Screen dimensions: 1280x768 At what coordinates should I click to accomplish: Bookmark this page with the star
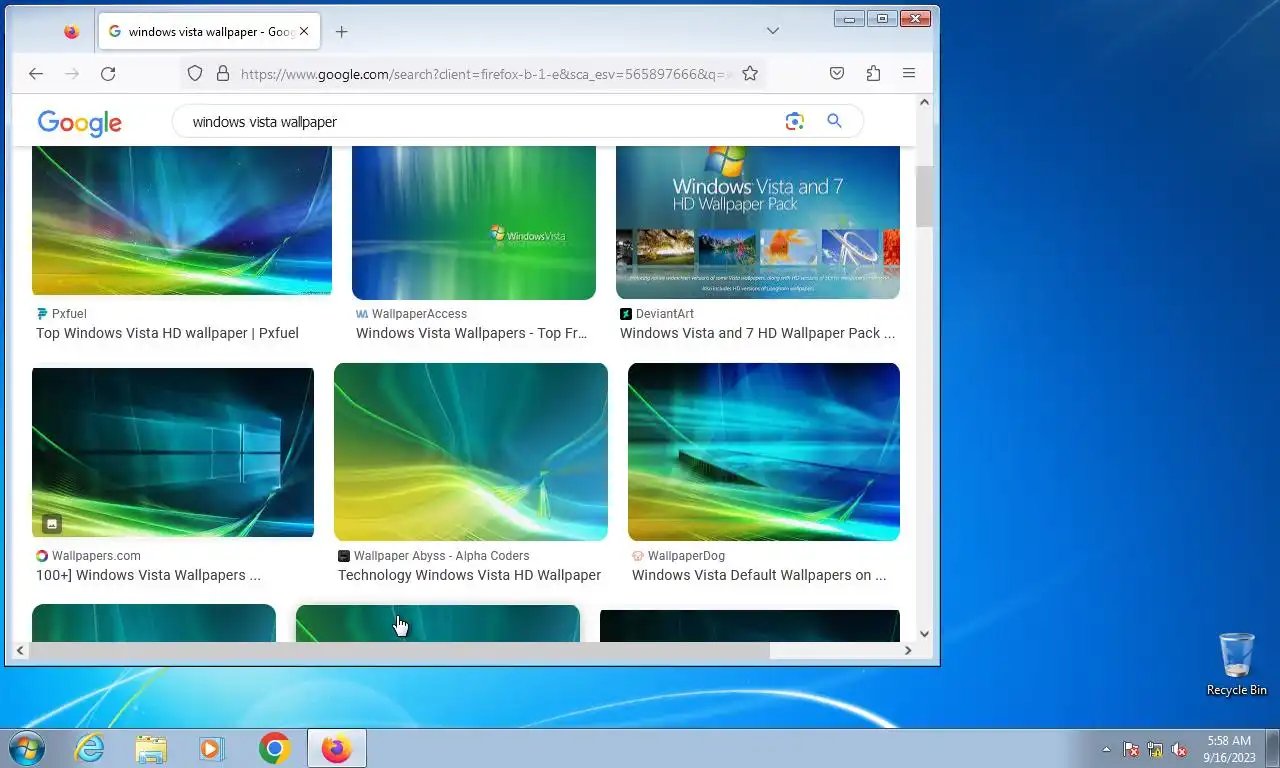(x=750, y=73)
